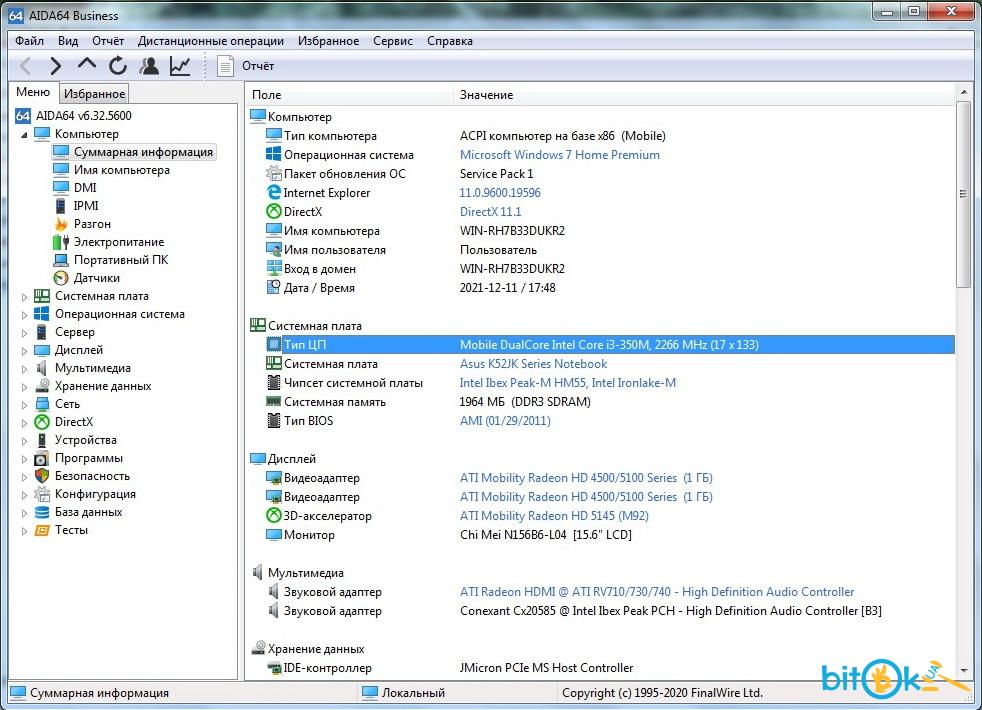Open the Вид menu

68,41
